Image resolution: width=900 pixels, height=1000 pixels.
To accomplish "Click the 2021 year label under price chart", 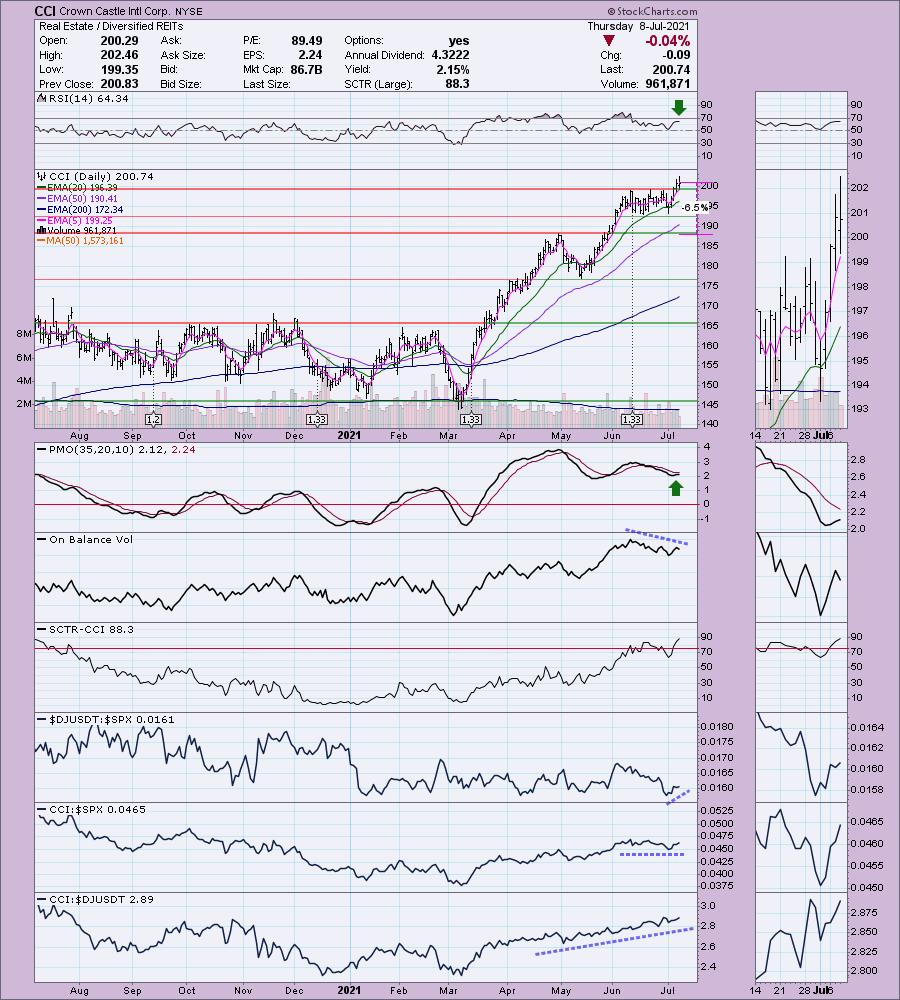I will pyautogui.click(x=349, y=436).
